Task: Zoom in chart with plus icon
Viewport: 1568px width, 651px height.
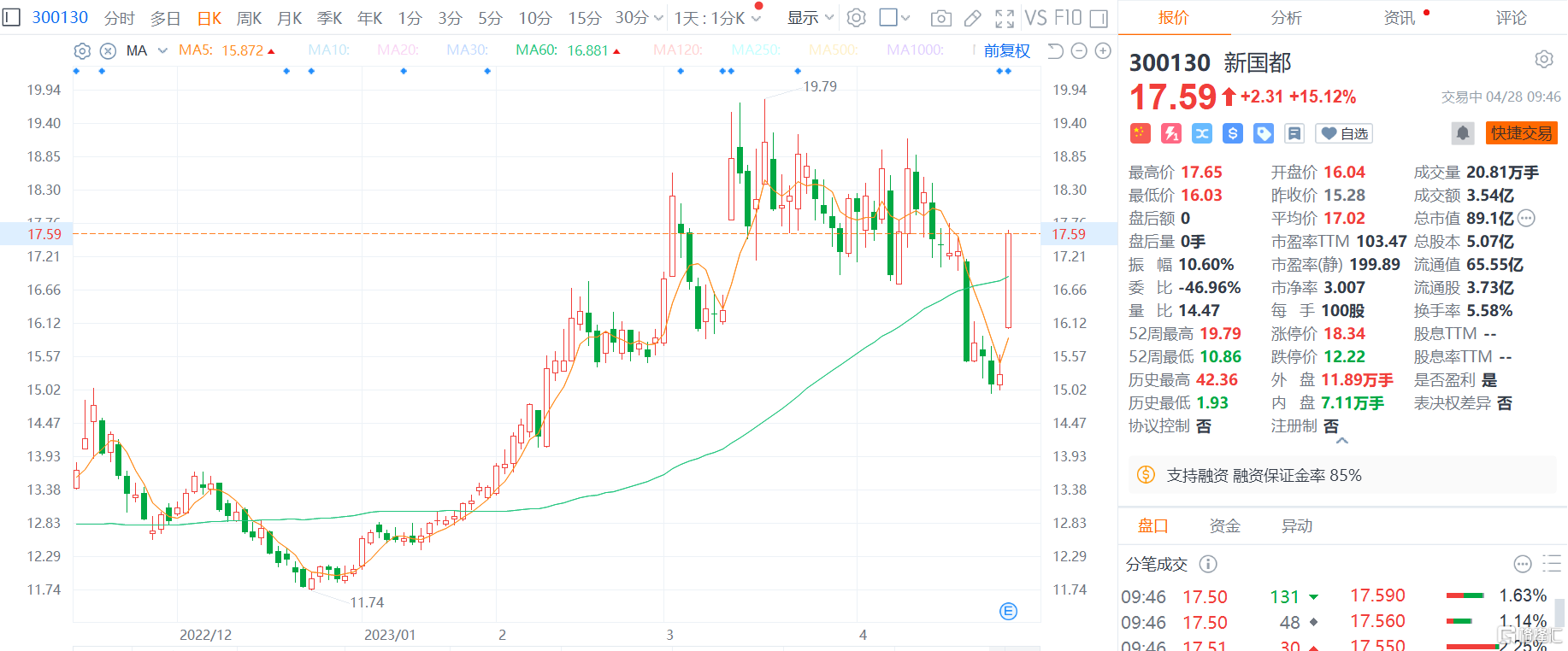Action: [1103, 51]
